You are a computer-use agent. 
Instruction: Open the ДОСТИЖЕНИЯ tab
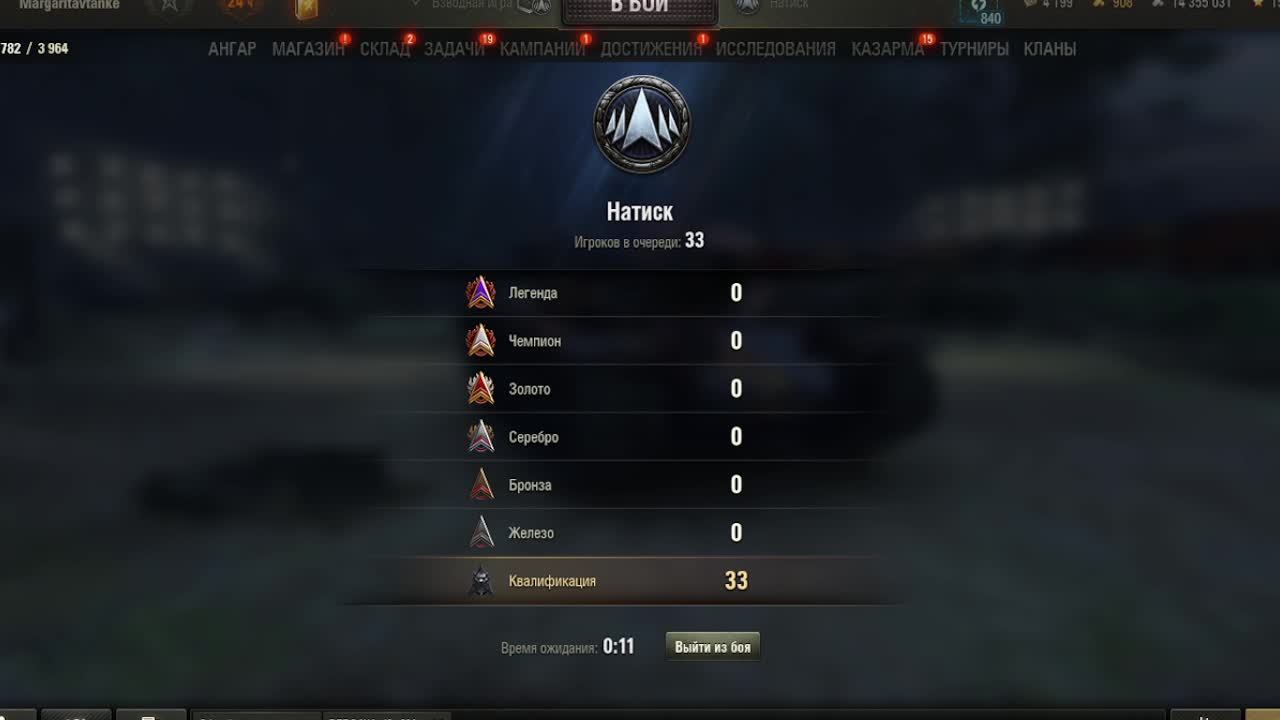click(651, 49)
